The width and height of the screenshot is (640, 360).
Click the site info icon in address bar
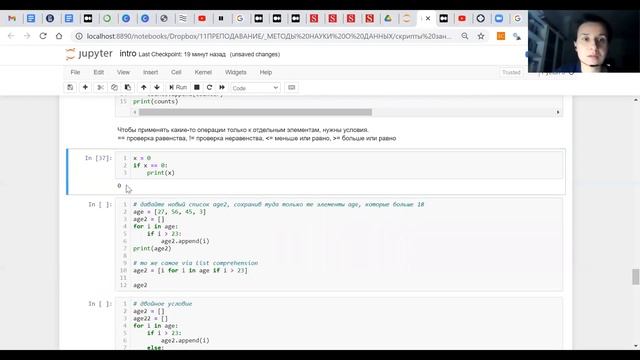click(x=79, y=36)
